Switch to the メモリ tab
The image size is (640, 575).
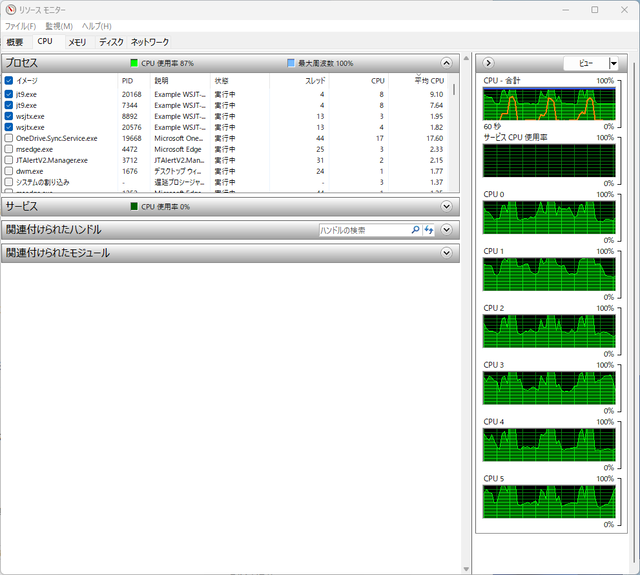77,42
